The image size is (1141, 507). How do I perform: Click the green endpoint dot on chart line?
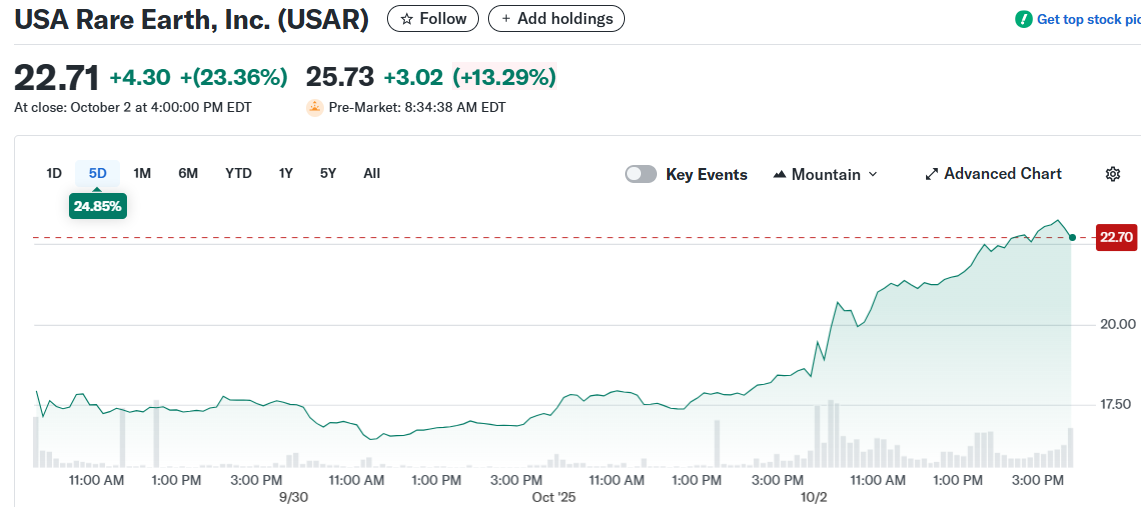tap(1072, 237)
